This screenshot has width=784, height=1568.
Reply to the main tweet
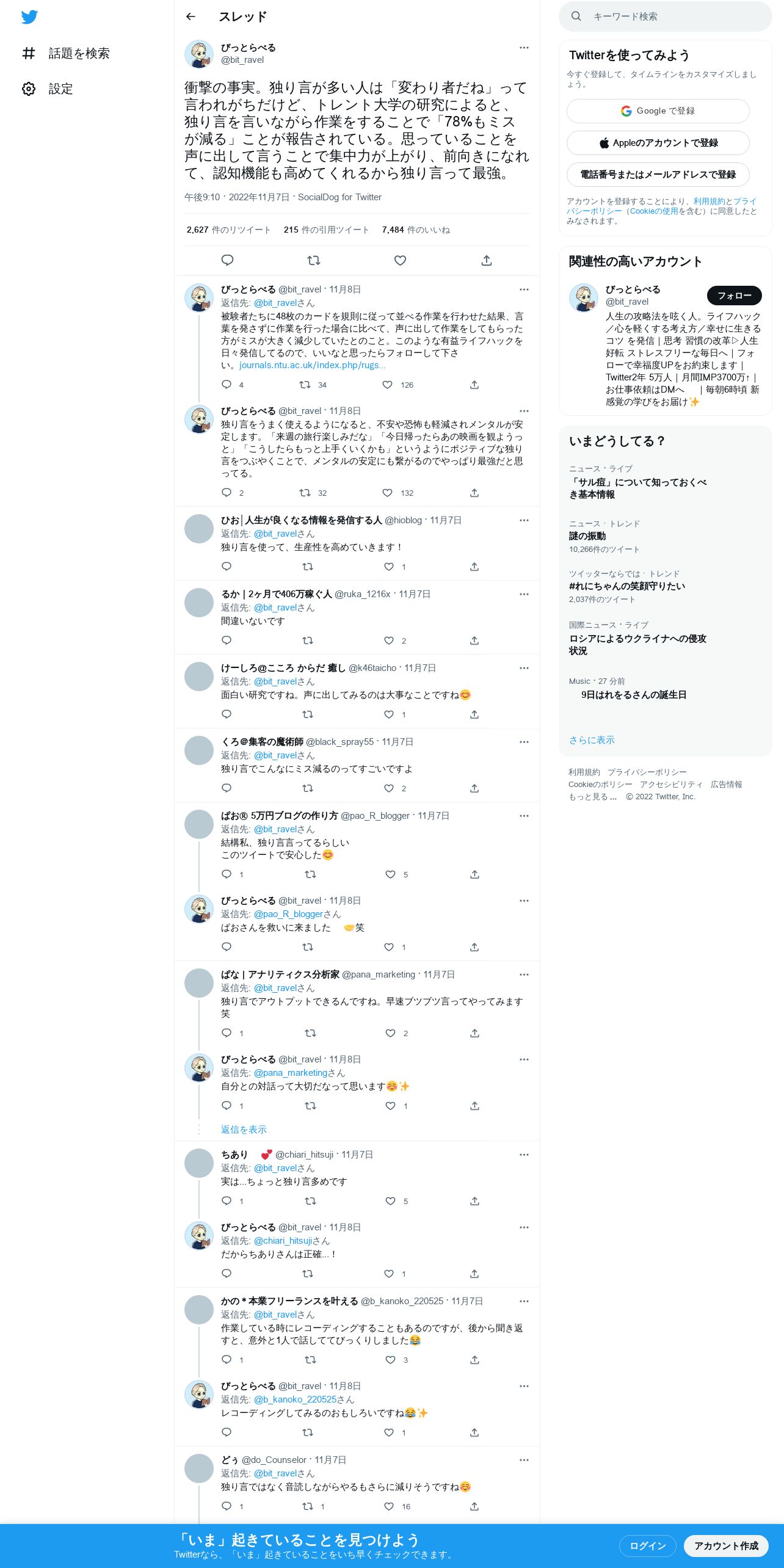click(227, 260)
